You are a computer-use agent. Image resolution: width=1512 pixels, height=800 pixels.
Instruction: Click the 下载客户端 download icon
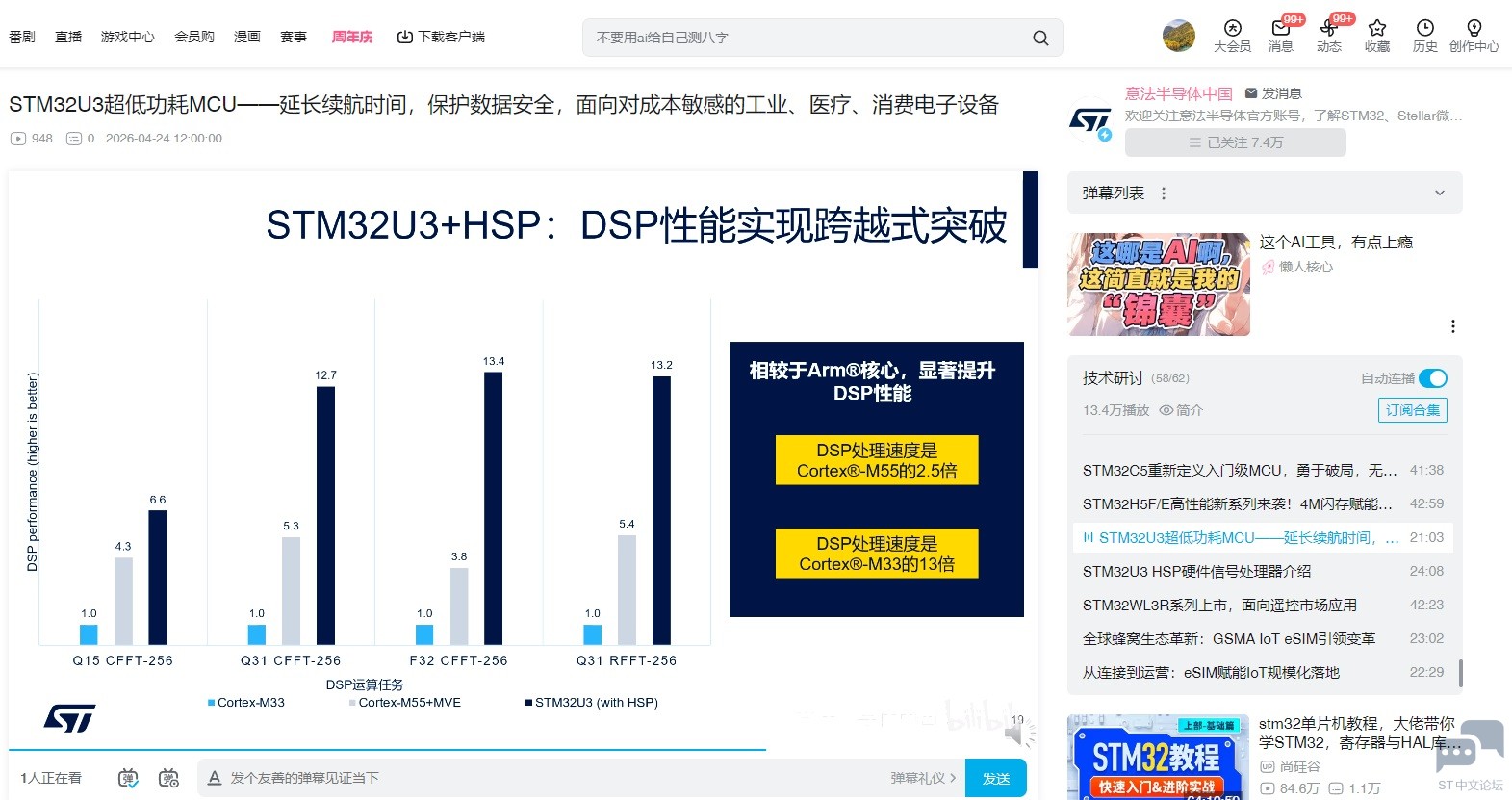point(405,37)
